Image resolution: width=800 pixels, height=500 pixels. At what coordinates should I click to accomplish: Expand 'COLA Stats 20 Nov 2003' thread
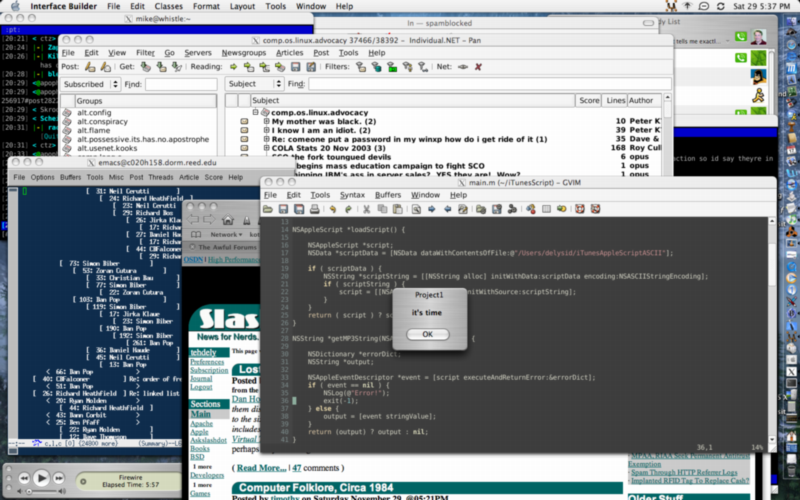click(x=266, y=148)
